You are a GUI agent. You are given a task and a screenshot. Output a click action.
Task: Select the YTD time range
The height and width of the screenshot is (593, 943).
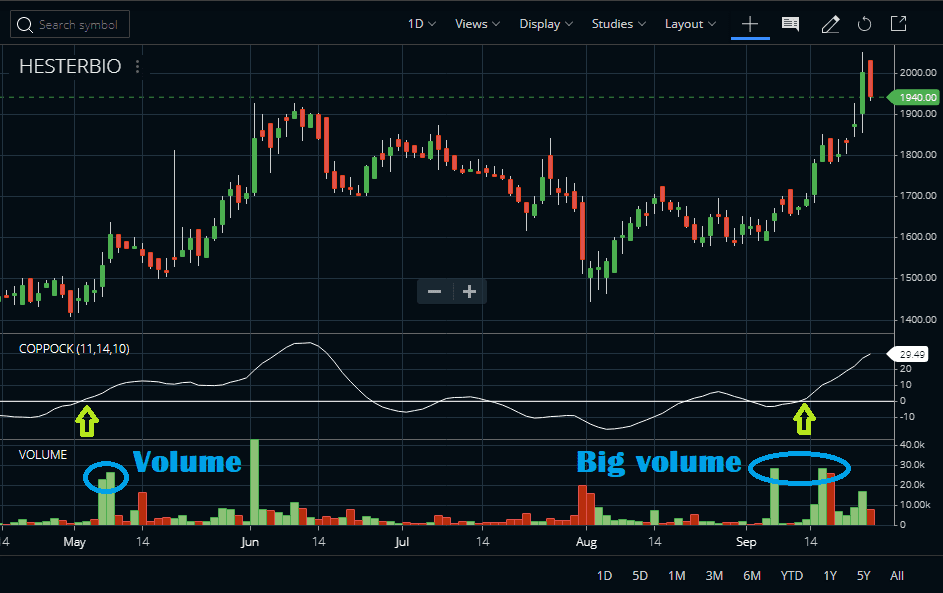pos(791,576)
